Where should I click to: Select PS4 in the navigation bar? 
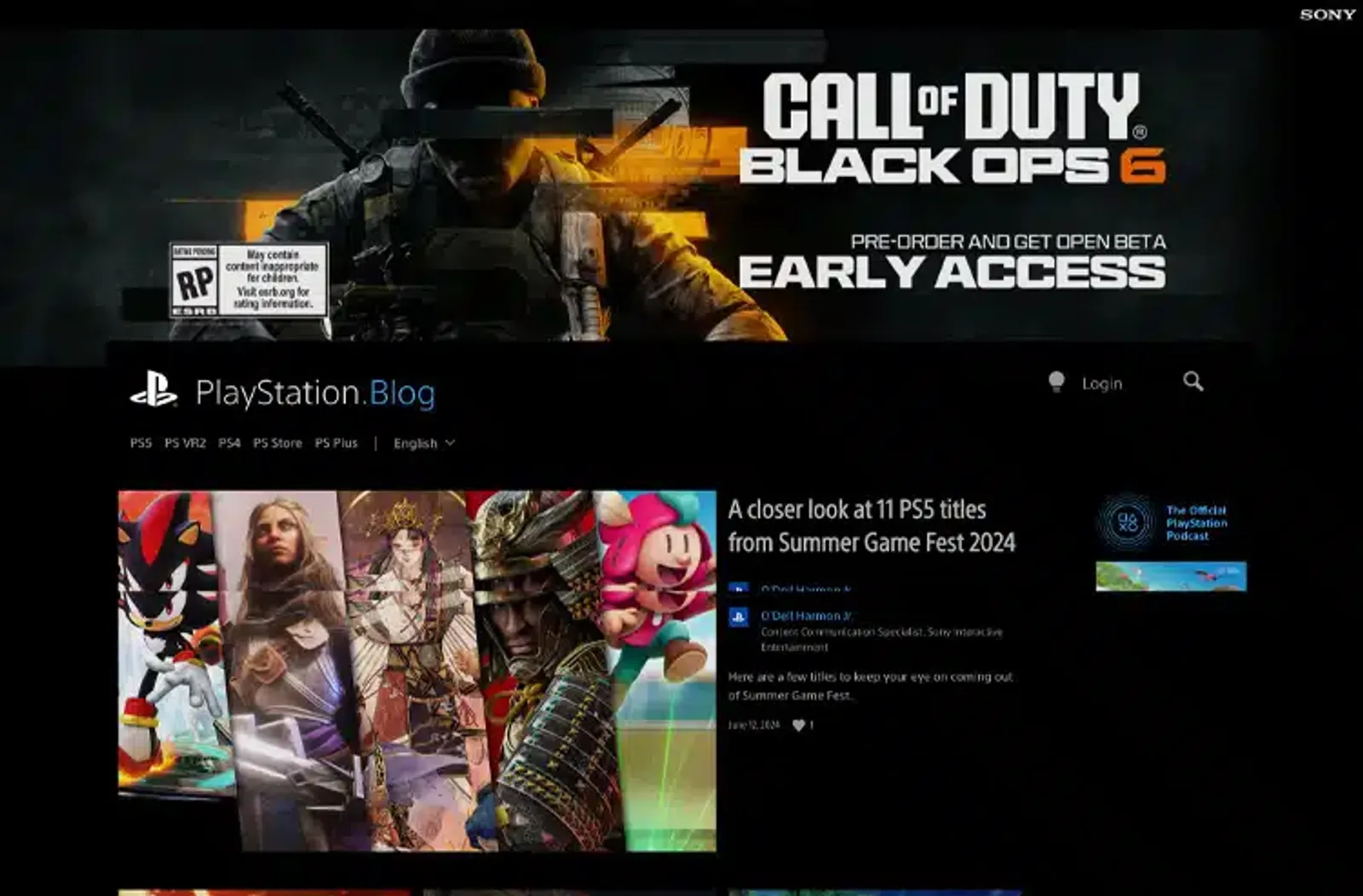pyautogui.click(x=229, y=443)
